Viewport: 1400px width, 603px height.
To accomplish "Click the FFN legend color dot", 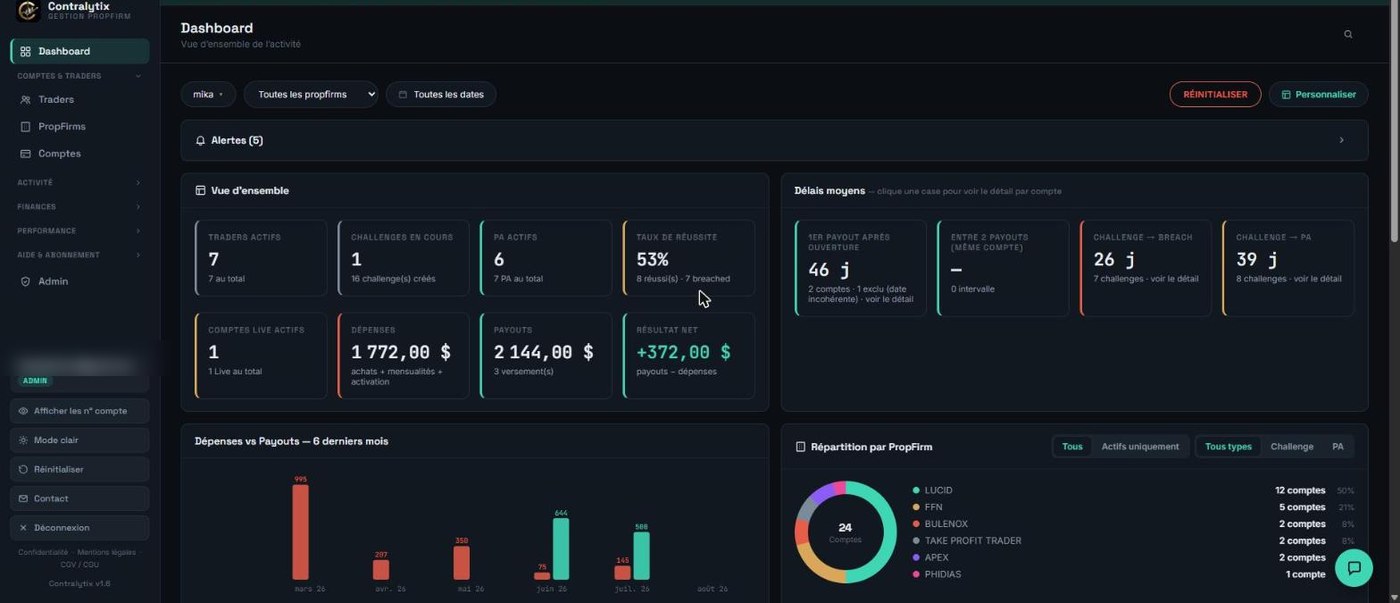I will (x=916, y=507).
